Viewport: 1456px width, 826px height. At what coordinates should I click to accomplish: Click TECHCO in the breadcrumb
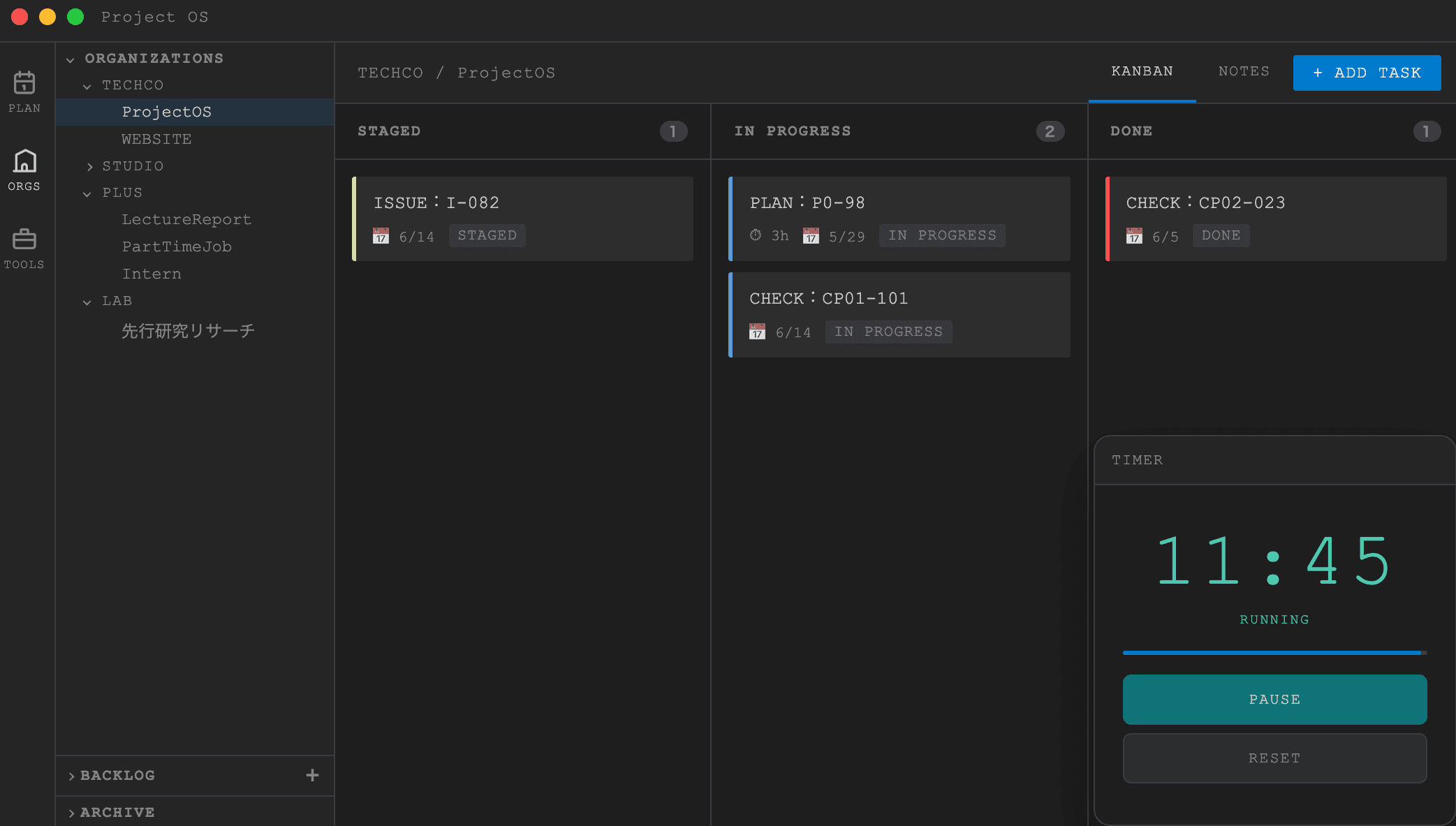click(390, 73)
